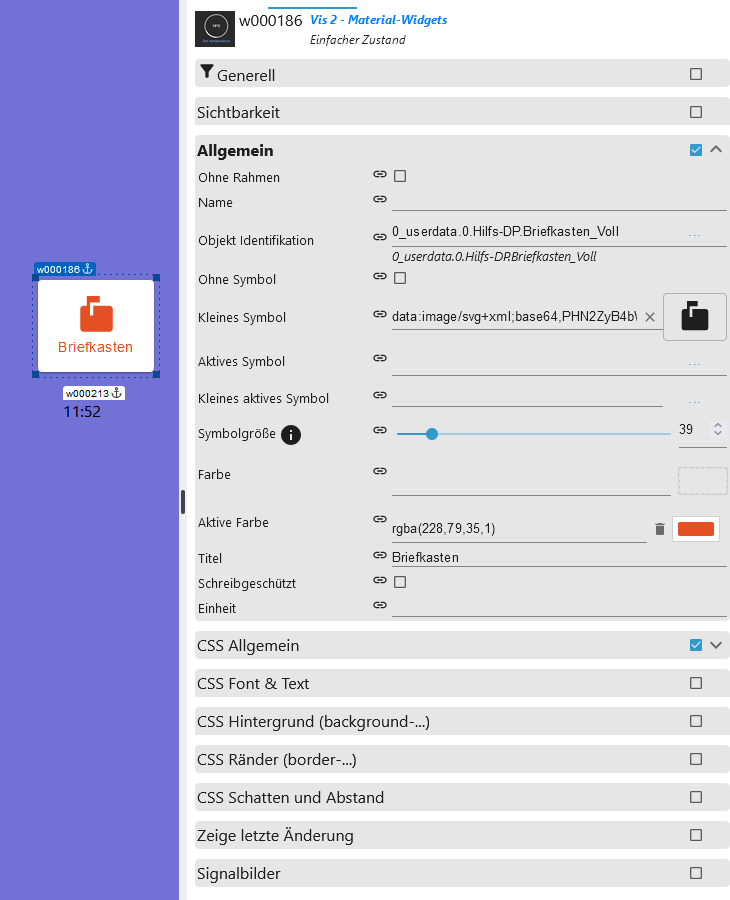This screenshot has width=730, height=900.
Task: Collapse the Allgemein section with chevron
Action: pyautogui.click(x=716, y=149)
